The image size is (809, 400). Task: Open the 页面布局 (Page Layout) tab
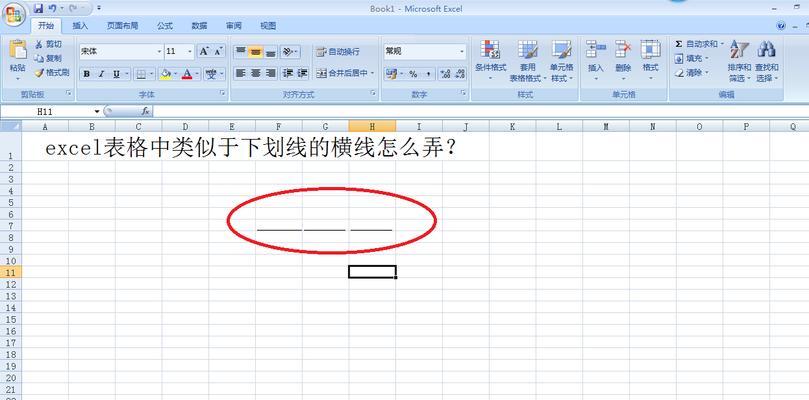click(x=122, y=26)
